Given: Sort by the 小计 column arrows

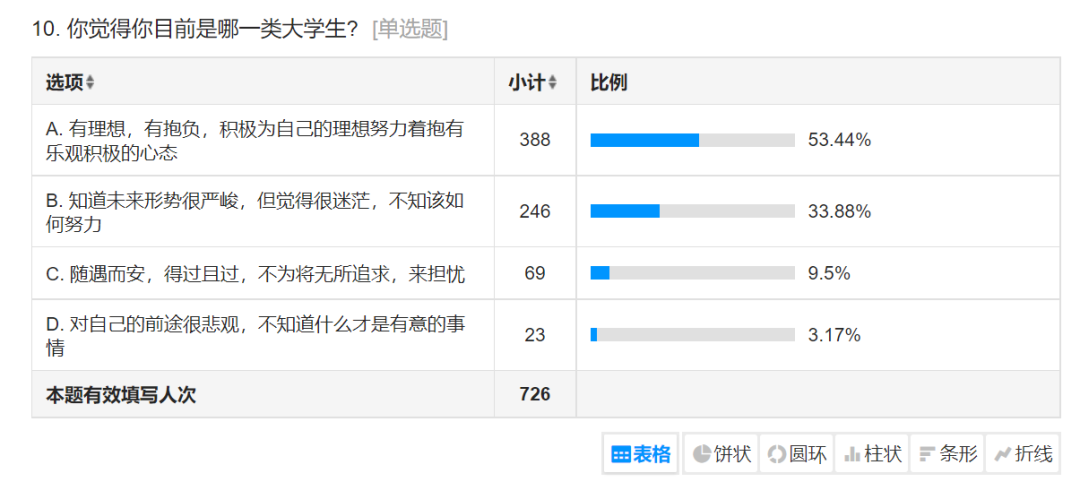Looking at the screenshot, I should [x=552, y=83].
